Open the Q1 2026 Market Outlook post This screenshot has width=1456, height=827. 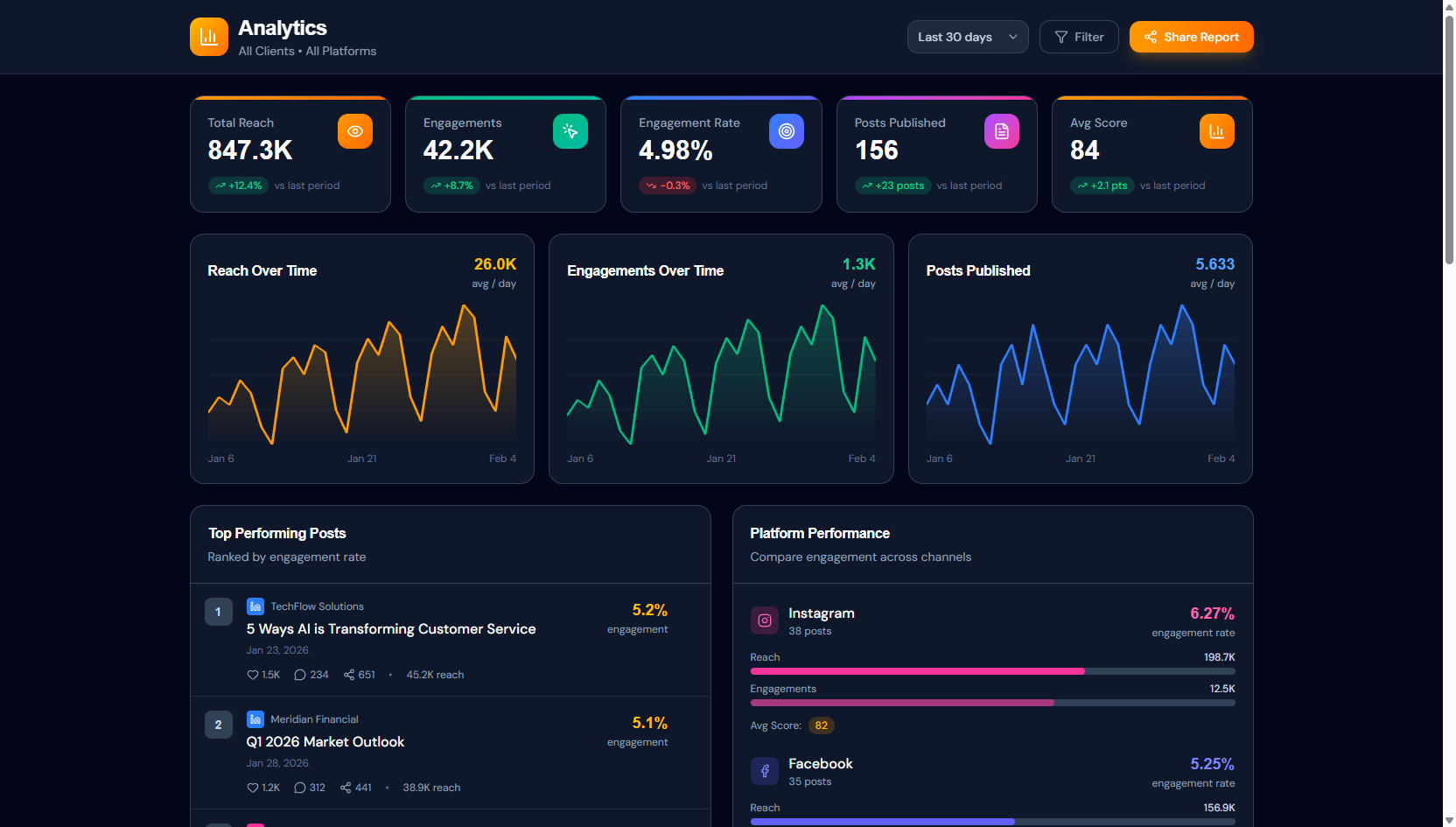pyautogui.click(x=325, y=741)
